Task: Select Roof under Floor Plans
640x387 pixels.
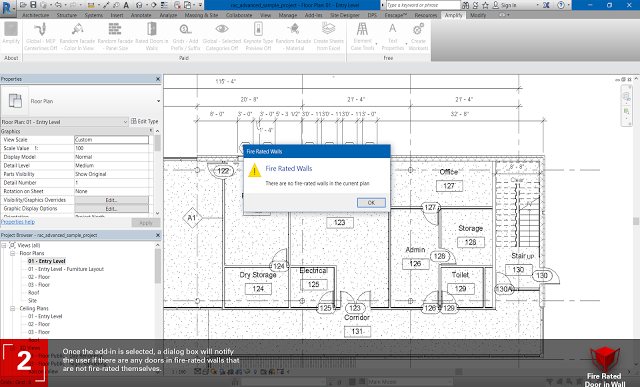Action: tap(33, 293)
